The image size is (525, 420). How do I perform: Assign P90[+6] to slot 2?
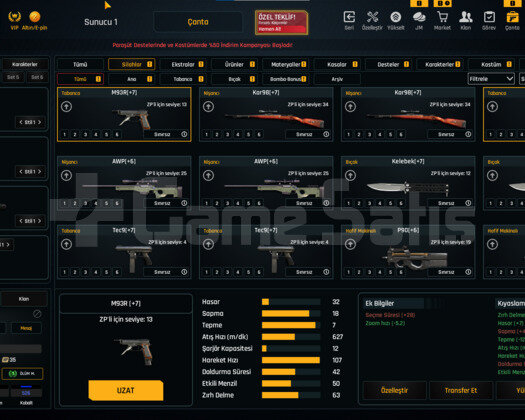point(359,272)
